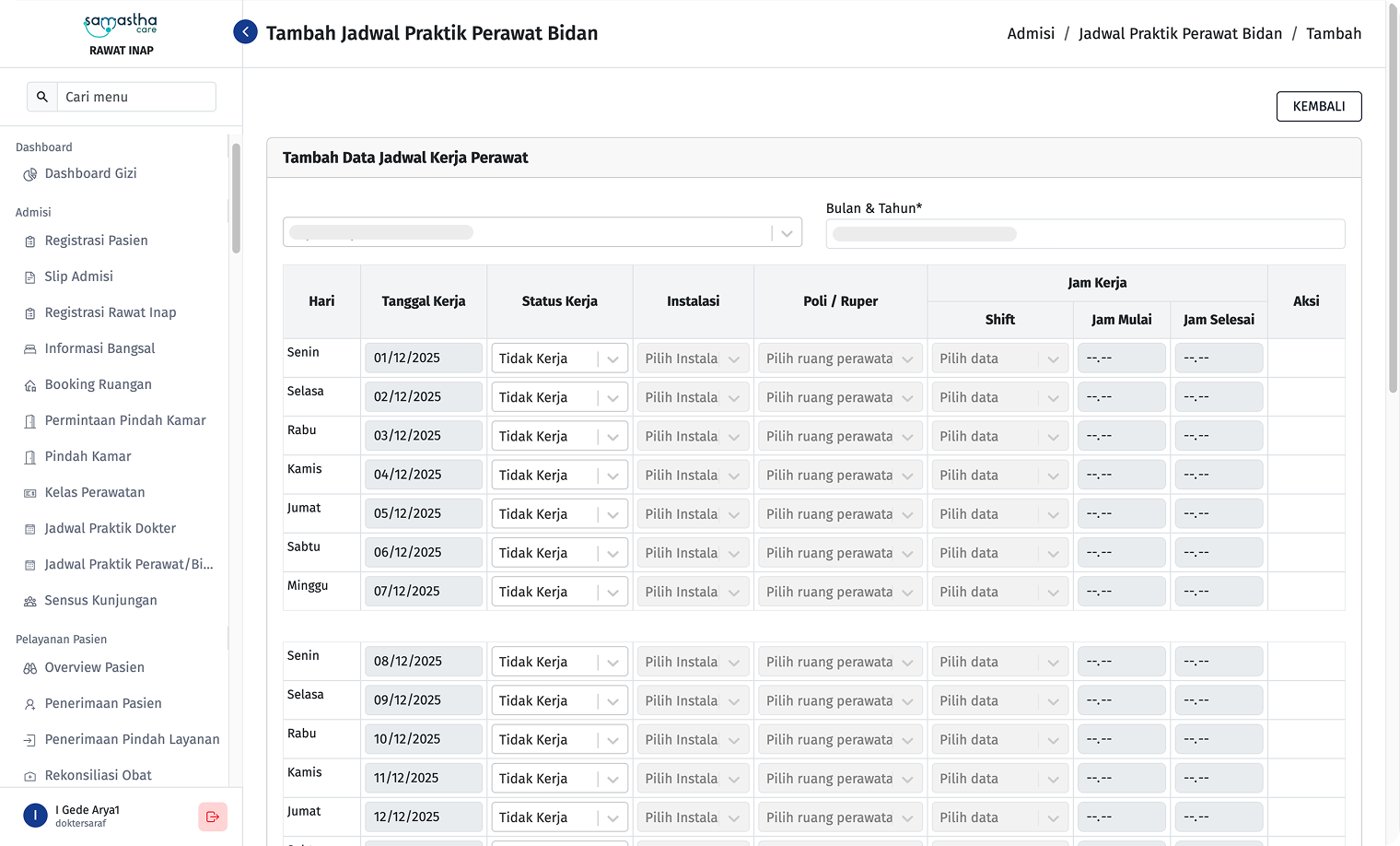Select Pindah Kamar in sidebar
This screenshot has height=846, width=1400.
pyautogui.click(x=87, y=456)
